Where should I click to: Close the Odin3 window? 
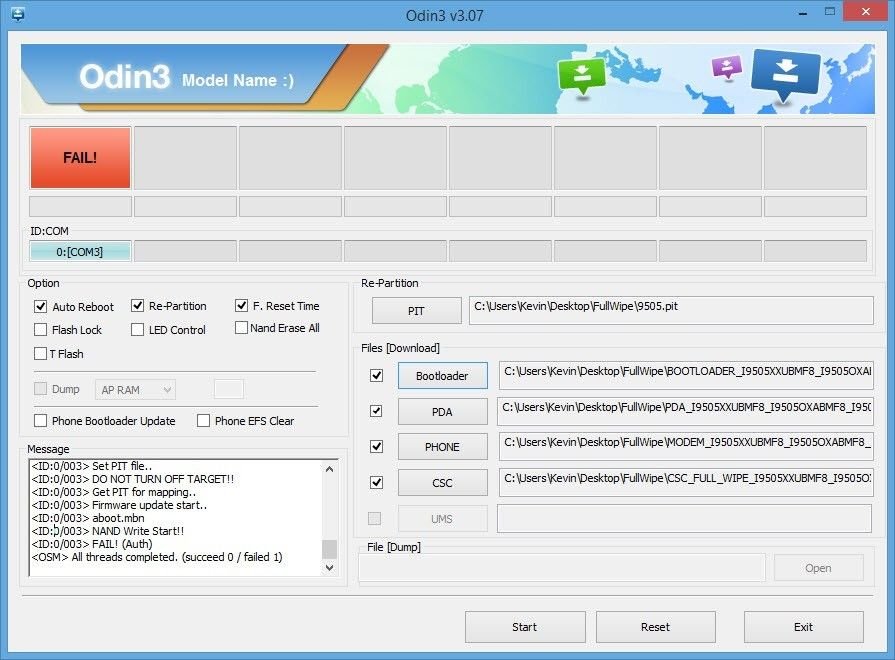click(866, 11)
